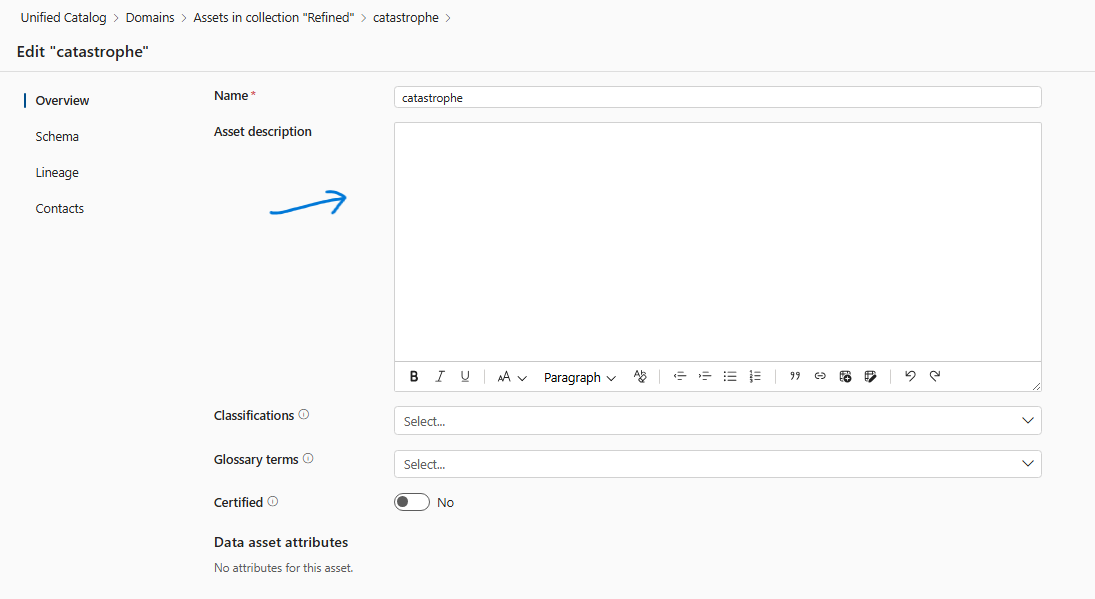Viewport: 1095px width, 599px height.
Task: Click the "No attributes for this asset." text
Action: [x=284, y=568]
